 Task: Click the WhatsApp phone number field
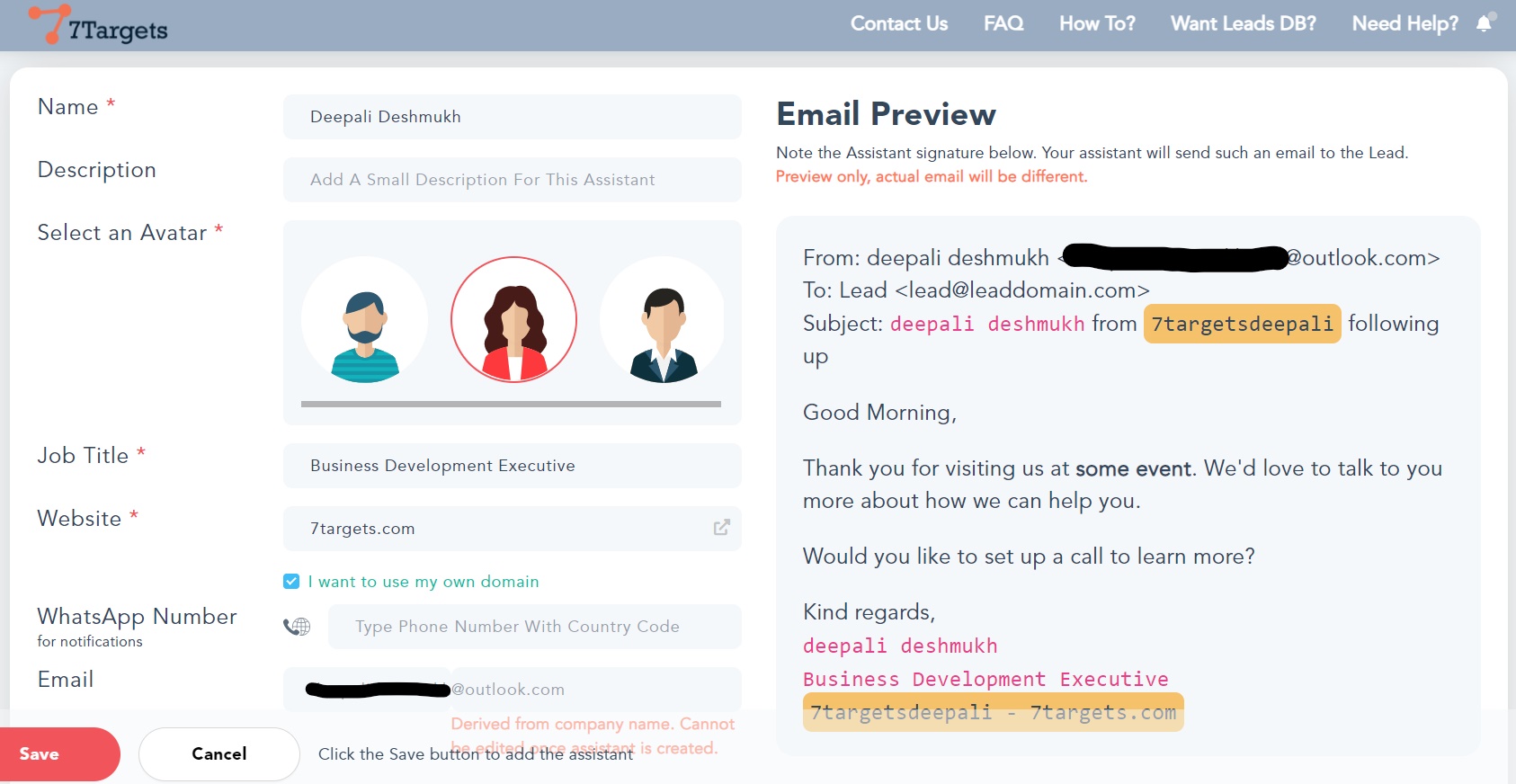tap(534, 627)
